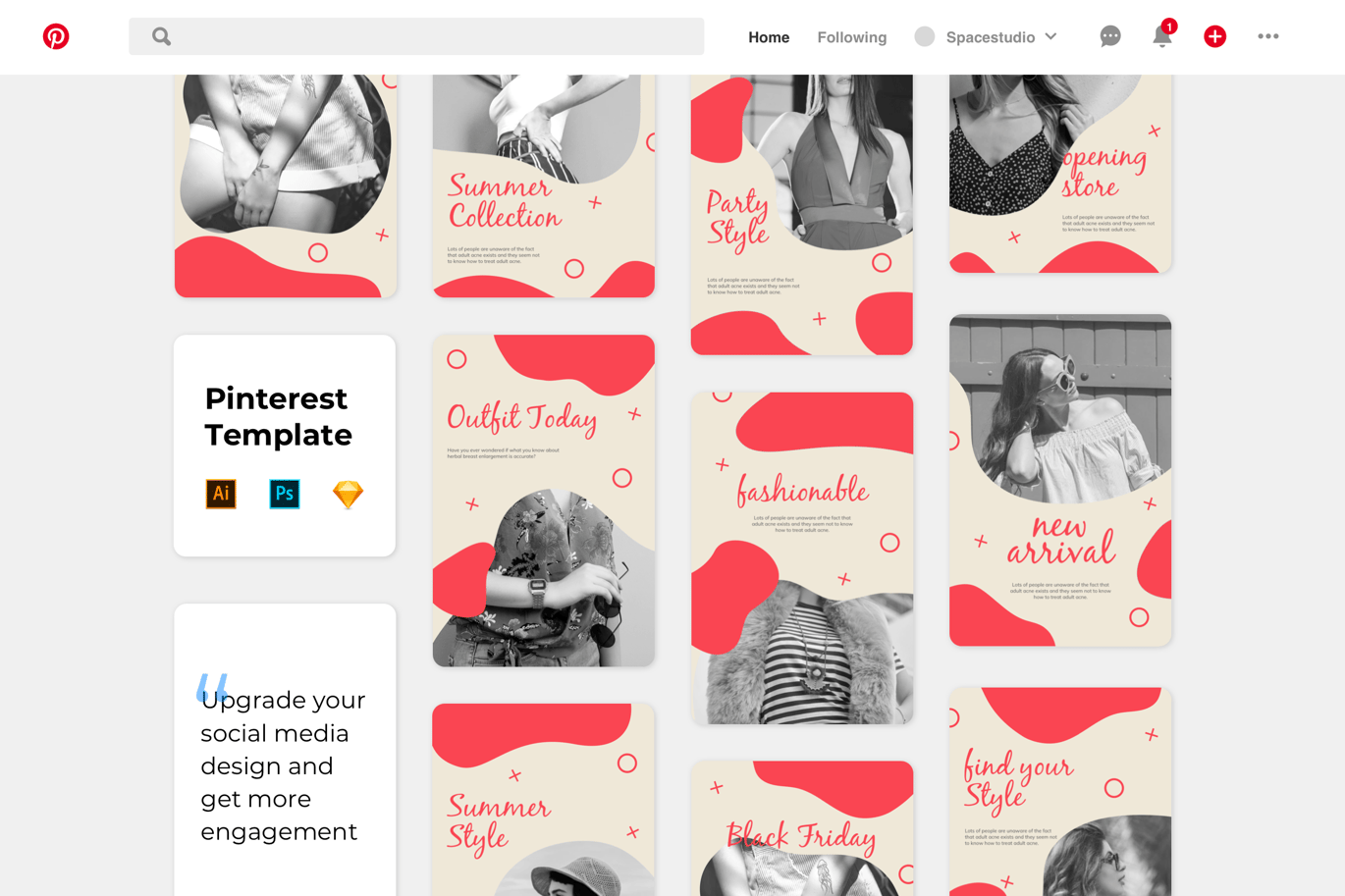Switch to the Following tab
This screenshot has width=1345, height=896.
click(x=852, y=37)
